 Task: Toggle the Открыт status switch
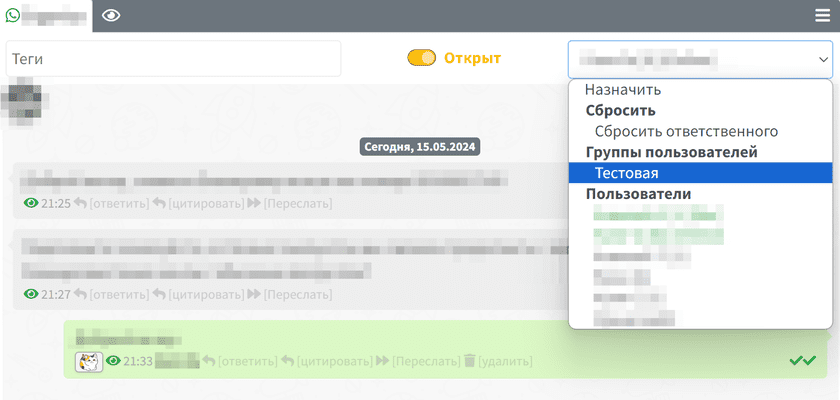click(422, 58)
